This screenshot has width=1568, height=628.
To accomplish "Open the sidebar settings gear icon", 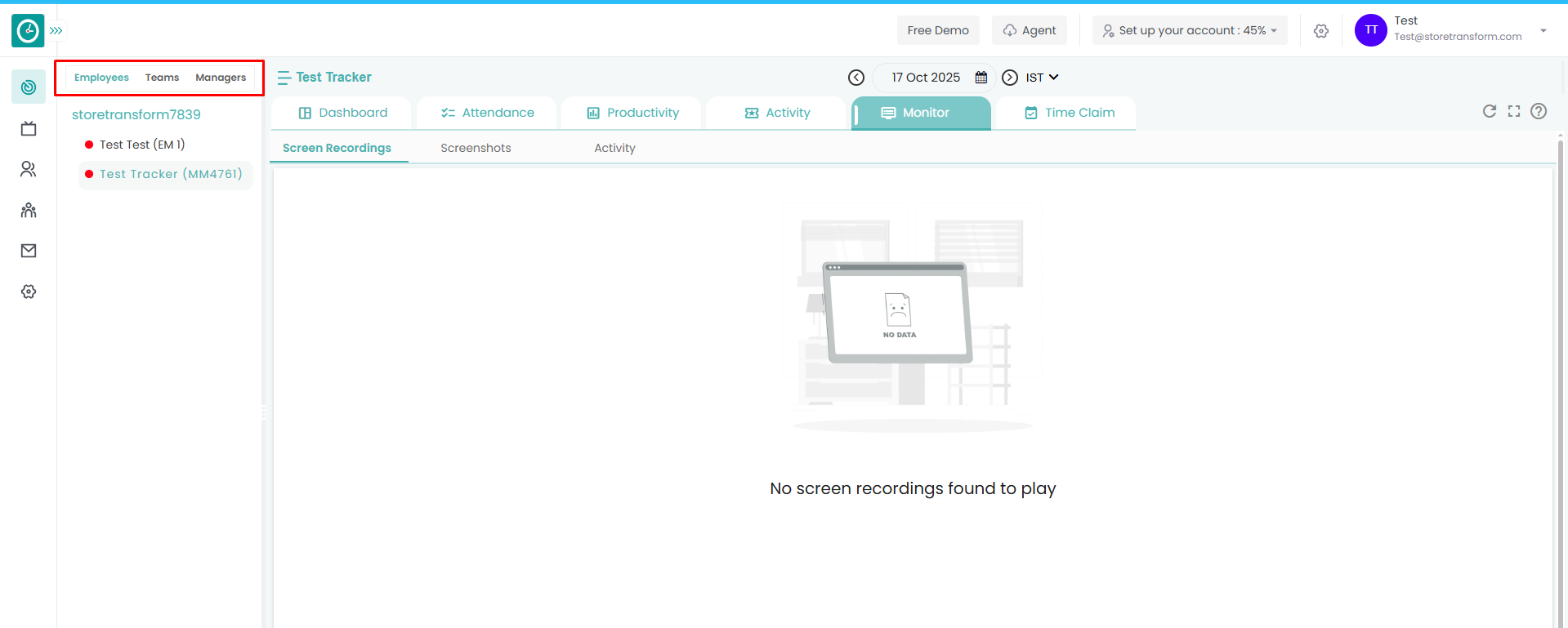I will [x=29, y=292].
